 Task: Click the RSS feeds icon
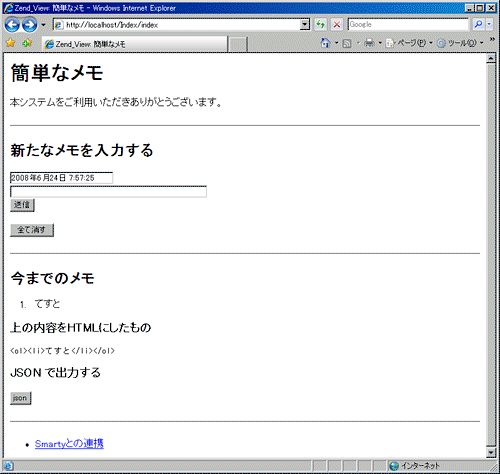click(x=347, y=43)
